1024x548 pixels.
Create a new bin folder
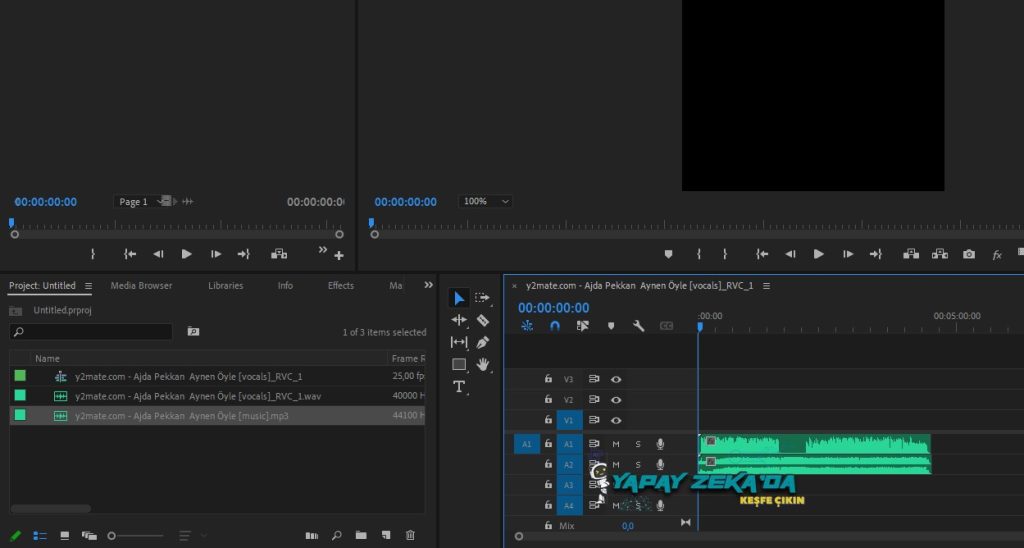[361, 536]
